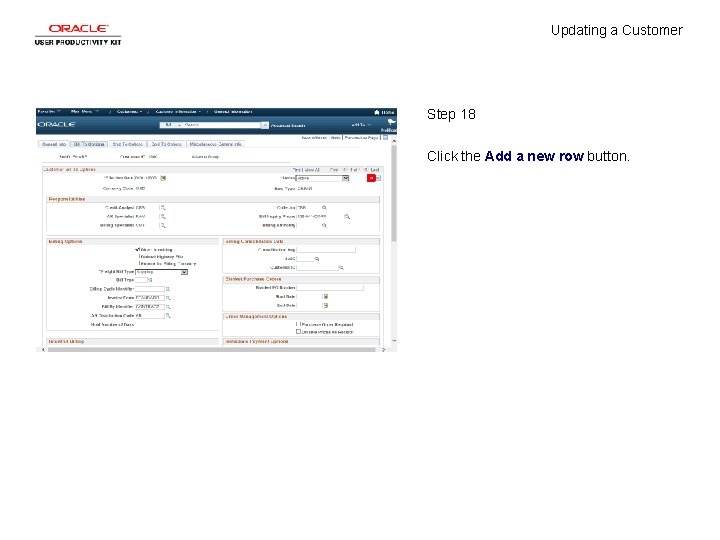Look up Bill By Identifier value

tap(168, 307)
